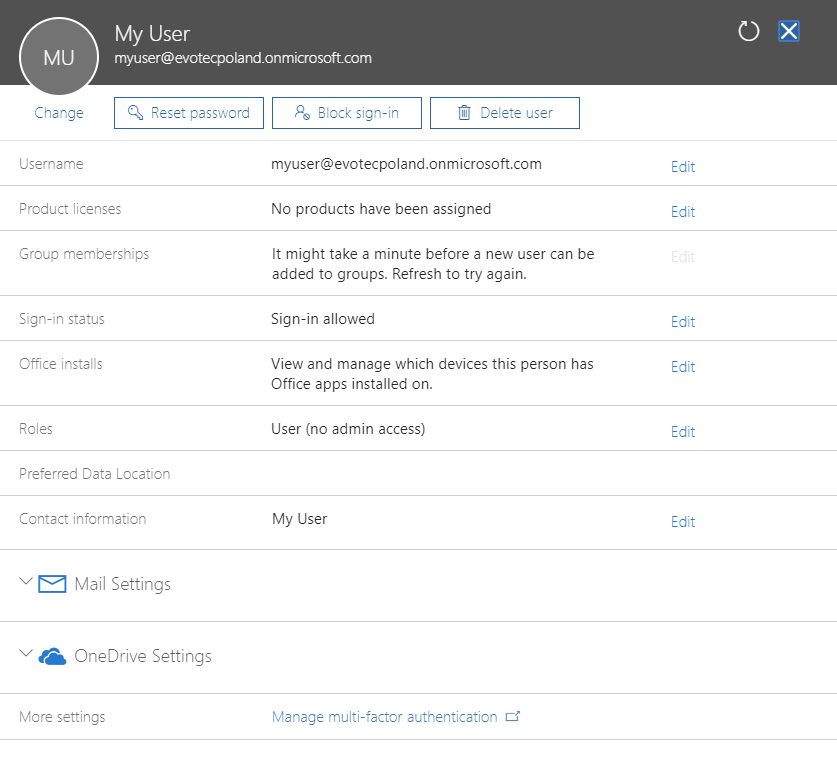Edit Office installs settings
837x757 pixels.
click(682, 367)
